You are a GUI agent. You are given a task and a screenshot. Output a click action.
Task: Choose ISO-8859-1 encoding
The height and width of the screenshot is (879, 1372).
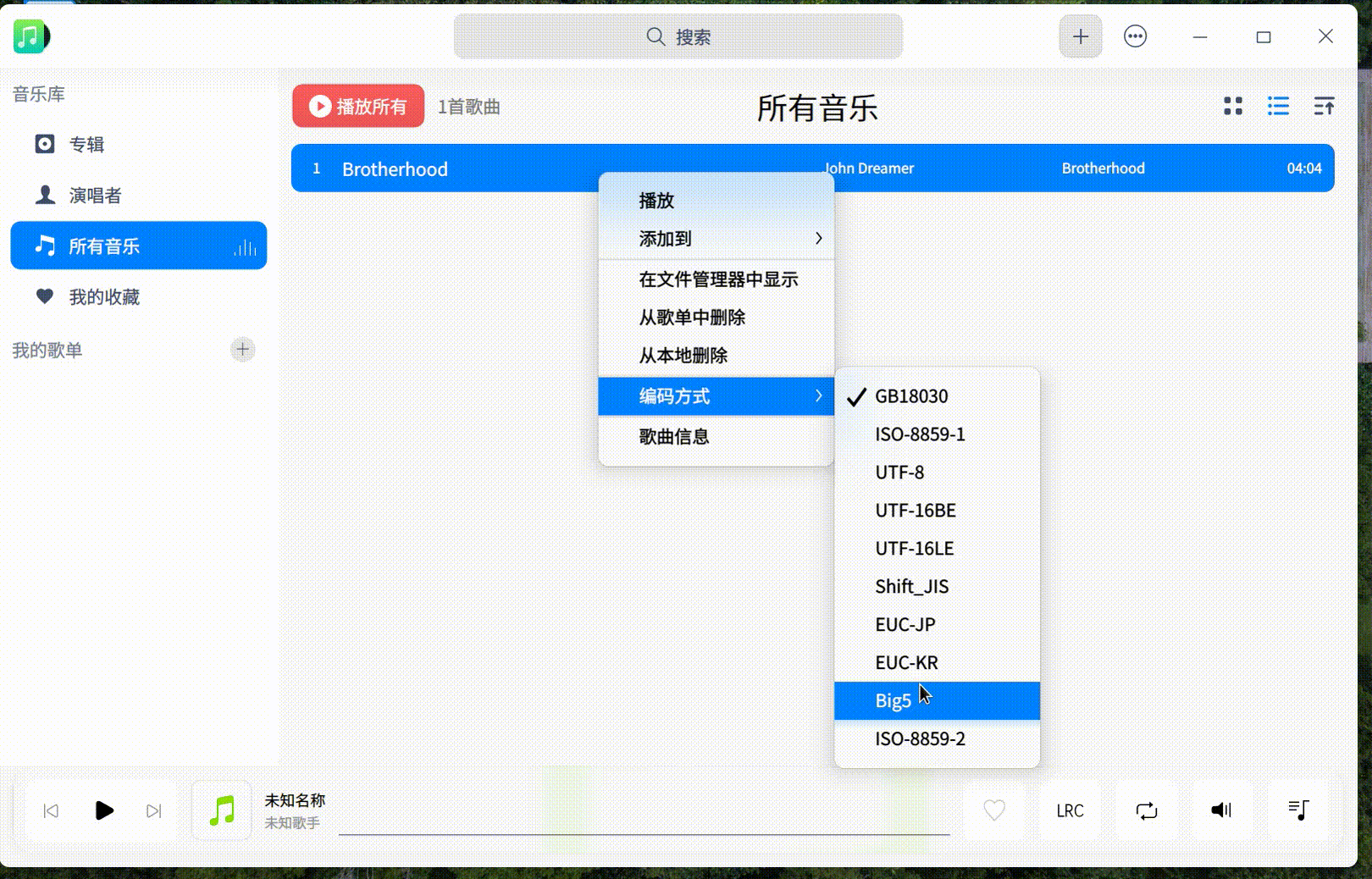point(937,434)
